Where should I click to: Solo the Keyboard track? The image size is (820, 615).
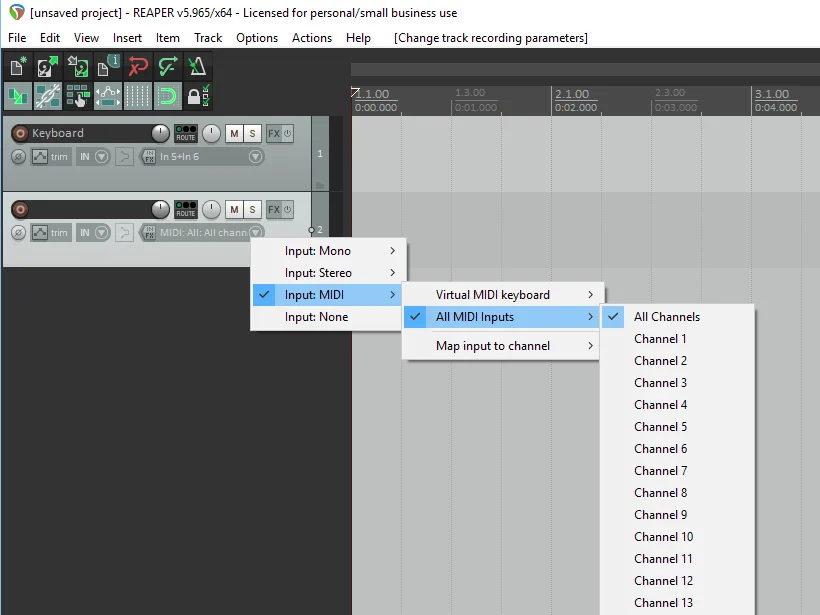tap(252, 133)
